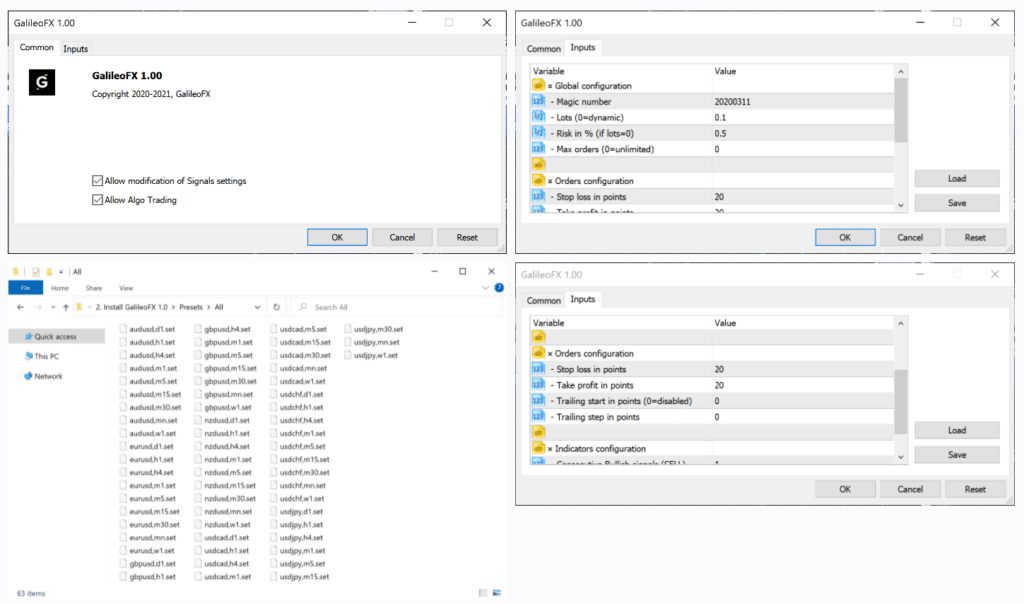Open the Share ribbon tab in Explorer
This screenshot has height=604, width=1024.
tap(94, 288)
